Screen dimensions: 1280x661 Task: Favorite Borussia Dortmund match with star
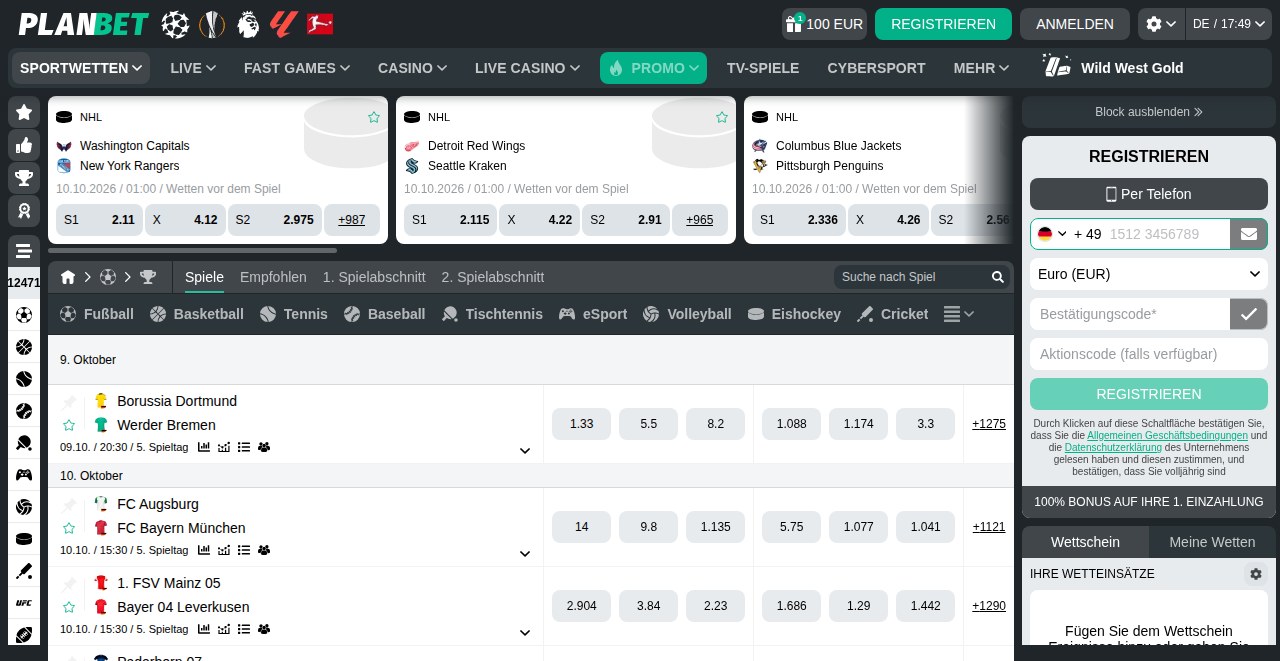(x=69, y=425)
